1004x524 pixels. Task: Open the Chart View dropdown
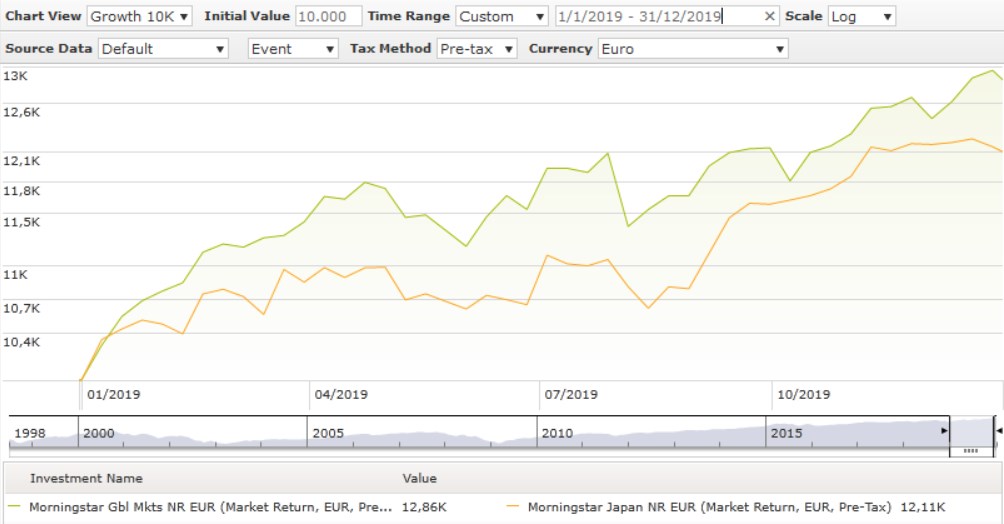coord(140,17)
